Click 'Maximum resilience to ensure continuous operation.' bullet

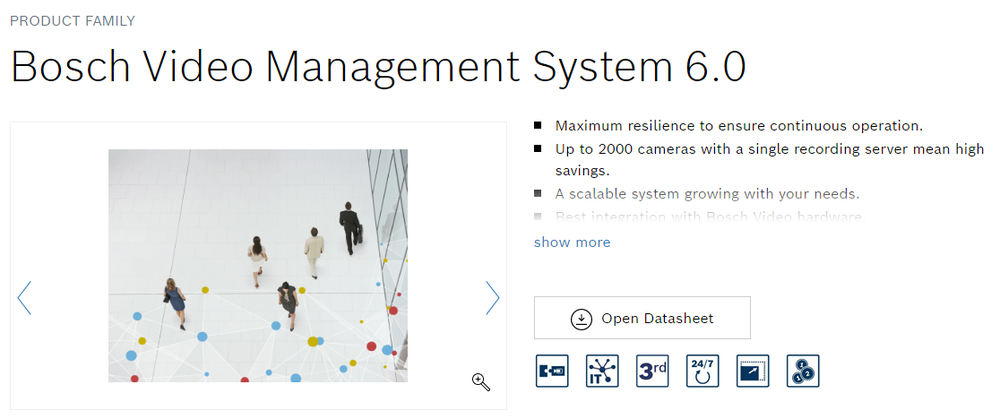(x=739, y=126)
